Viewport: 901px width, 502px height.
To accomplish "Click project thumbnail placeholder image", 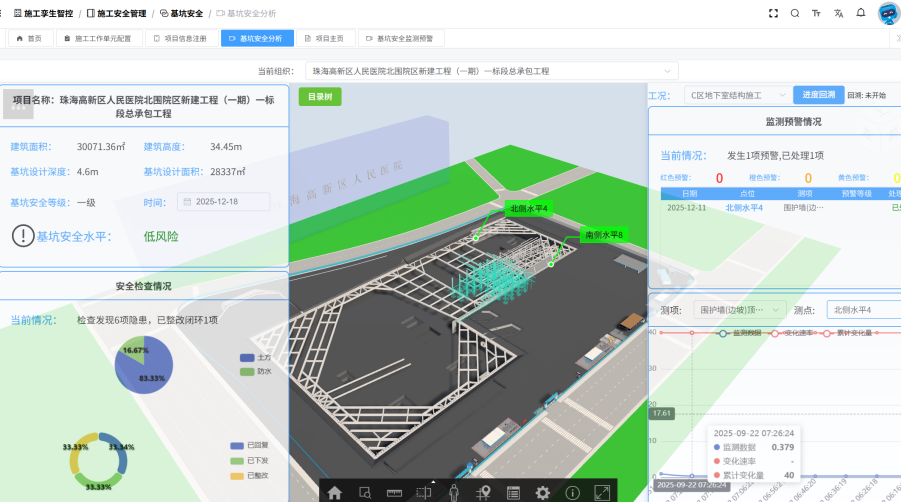I will tap(18, 103).
